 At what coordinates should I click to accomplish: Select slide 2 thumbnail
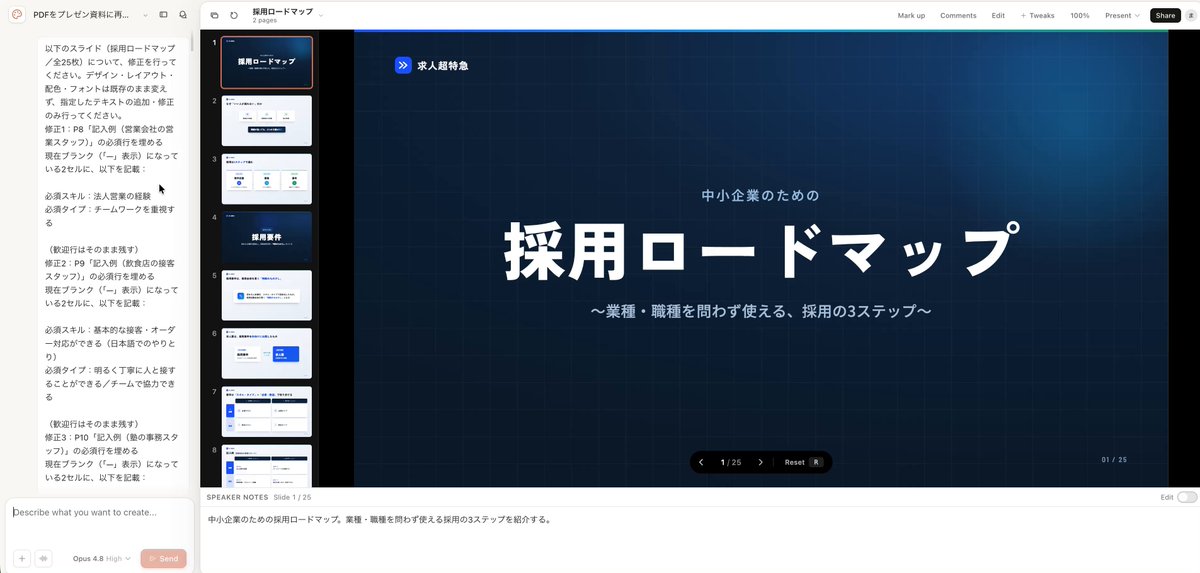tap(266, 120)
